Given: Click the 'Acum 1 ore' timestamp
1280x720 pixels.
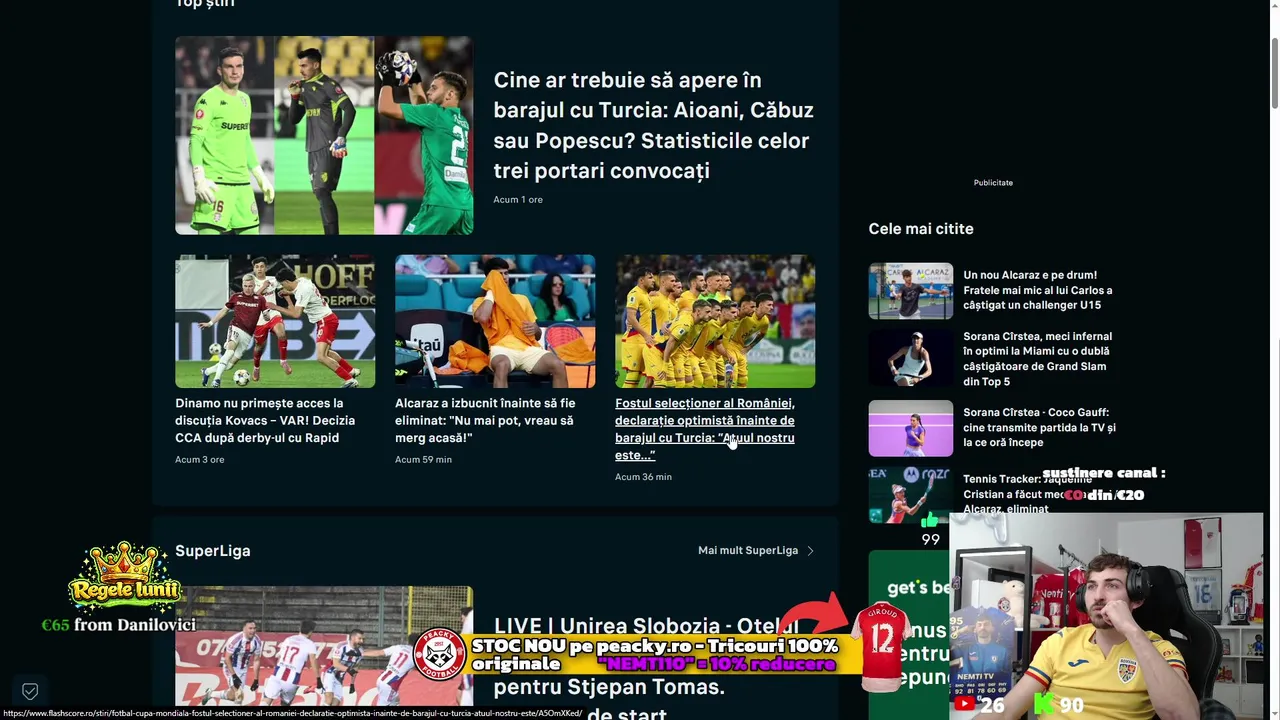Looking at the screenshot, I should [518, 200].
